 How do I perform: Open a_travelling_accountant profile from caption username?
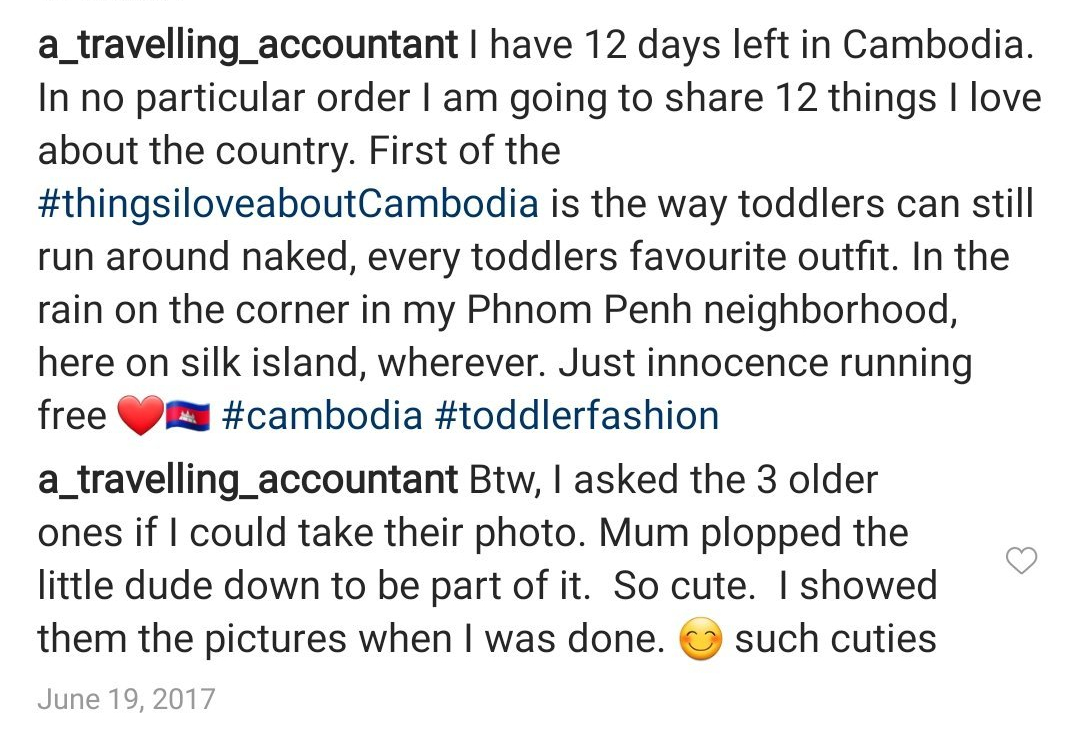[248, 45]
